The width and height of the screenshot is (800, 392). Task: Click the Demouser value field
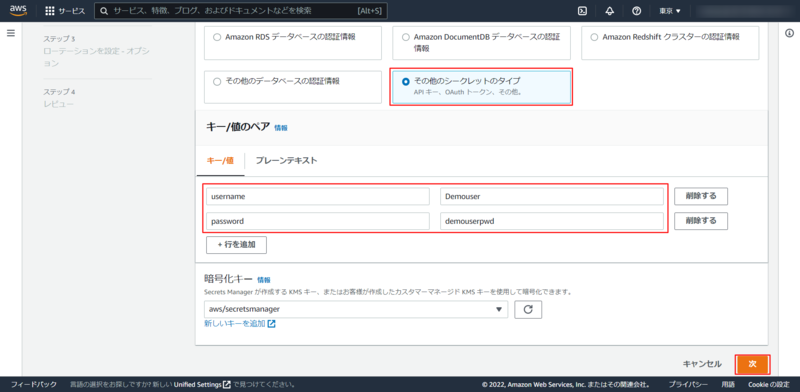click(552, 196)
